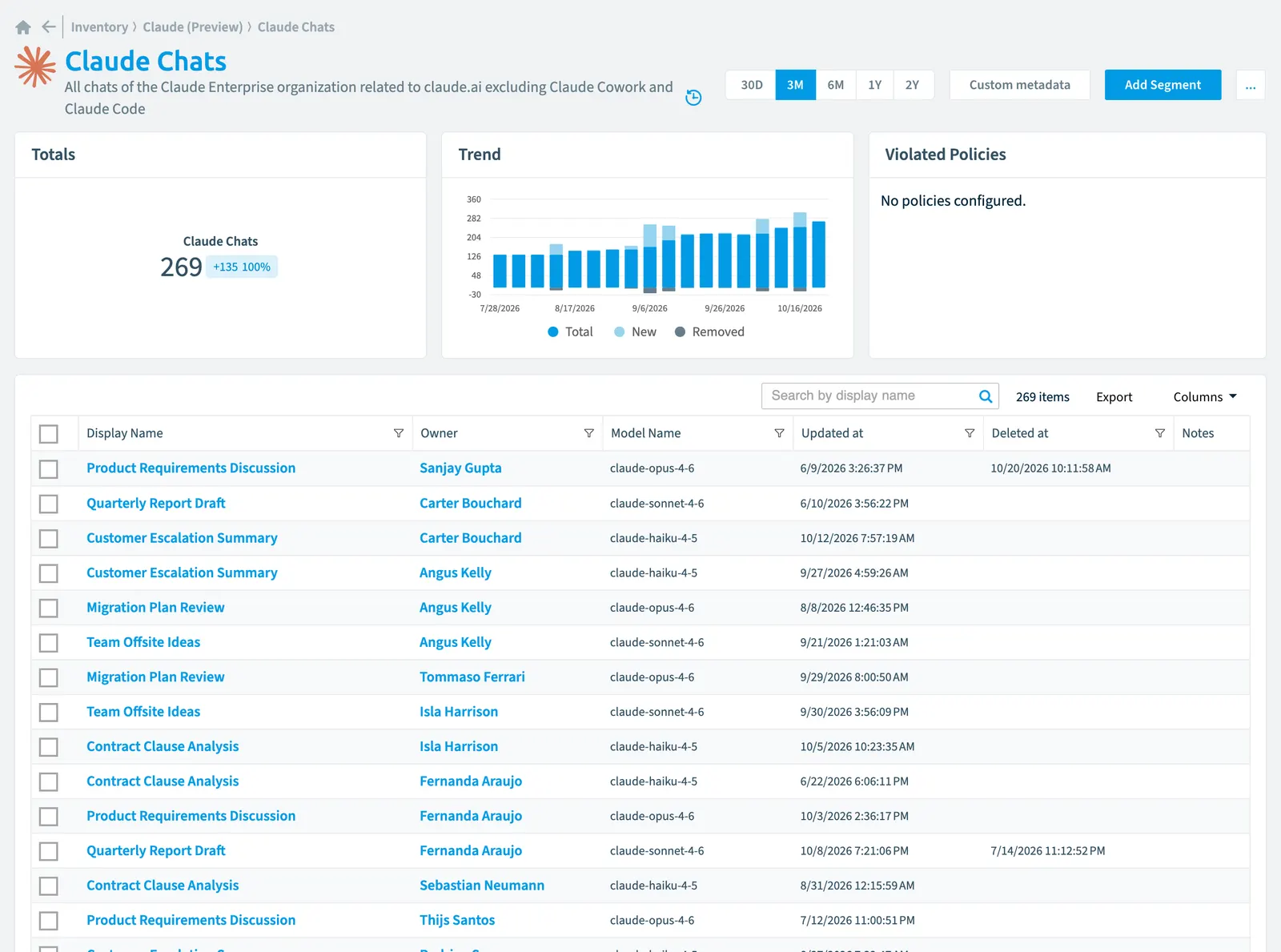Viewport: 1281px width, 952px height.
Task: Click the Add Segment button
Action: (x=1163, y=85)
